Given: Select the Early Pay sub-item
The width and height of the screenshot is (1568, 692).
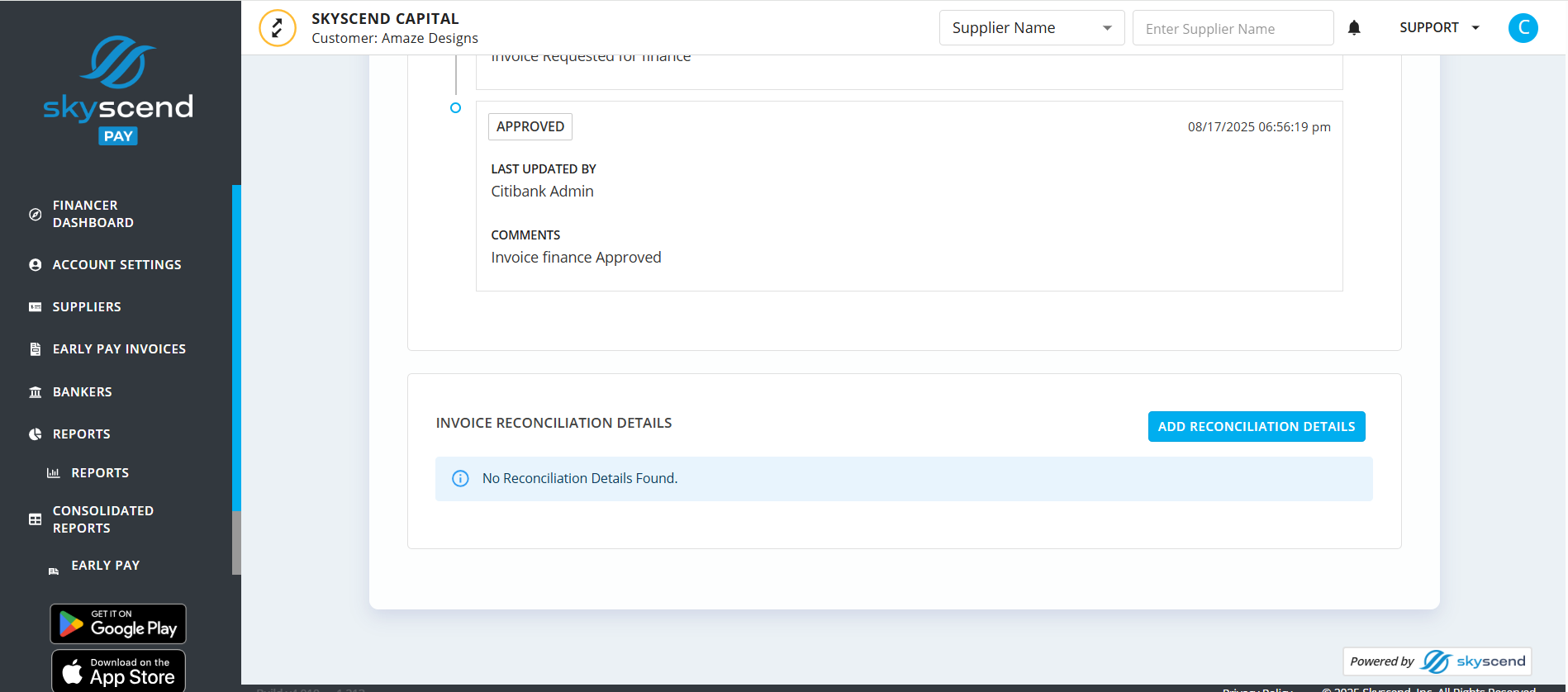Looking at the screenshot, I should coord(106,566).
